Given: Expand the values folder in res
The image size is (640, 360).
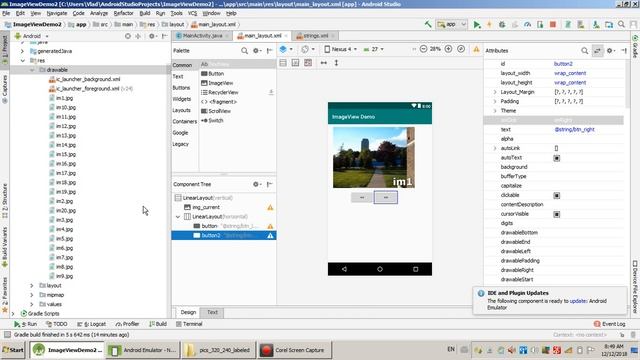Looking at the screenshot, I should point(32,304).
